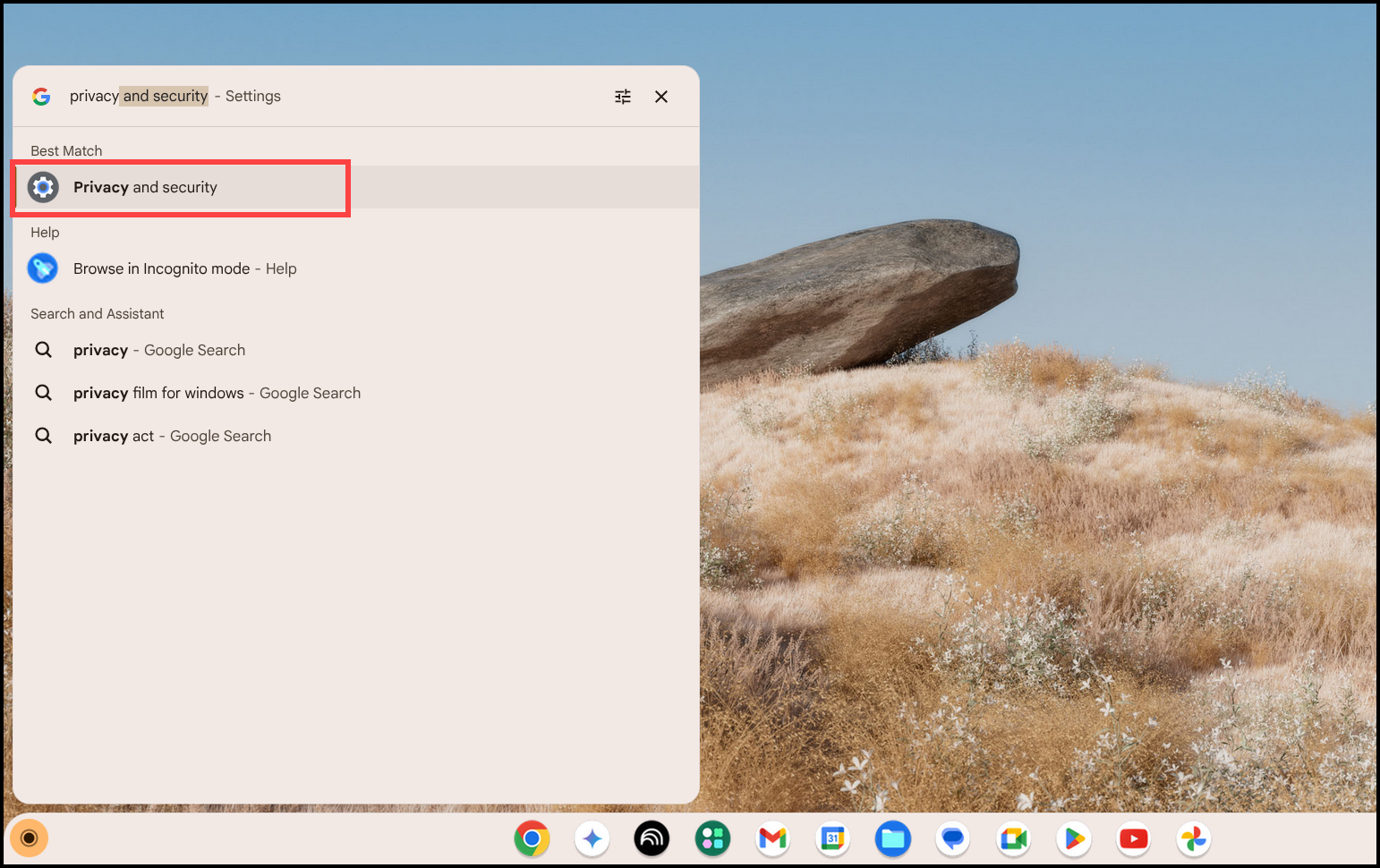The height and width of the screenshot is (868, 1380).
Task: Click the launcher button in the corner
Action: [x=29, y=838]
